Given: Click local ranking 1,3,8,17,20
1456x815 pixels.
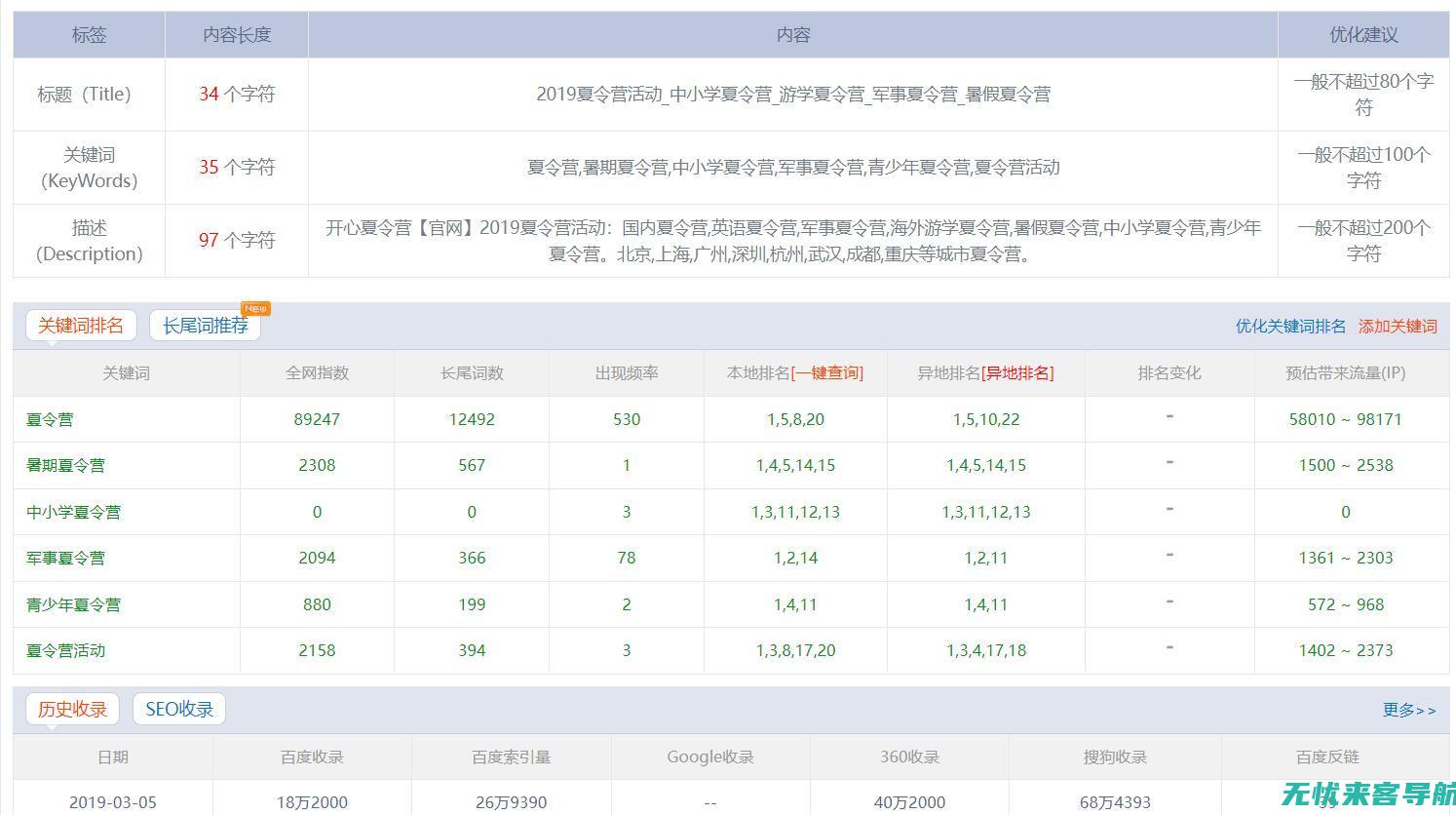Looking at the screenshot, I should pyautogui.click(x=795, y=650).
